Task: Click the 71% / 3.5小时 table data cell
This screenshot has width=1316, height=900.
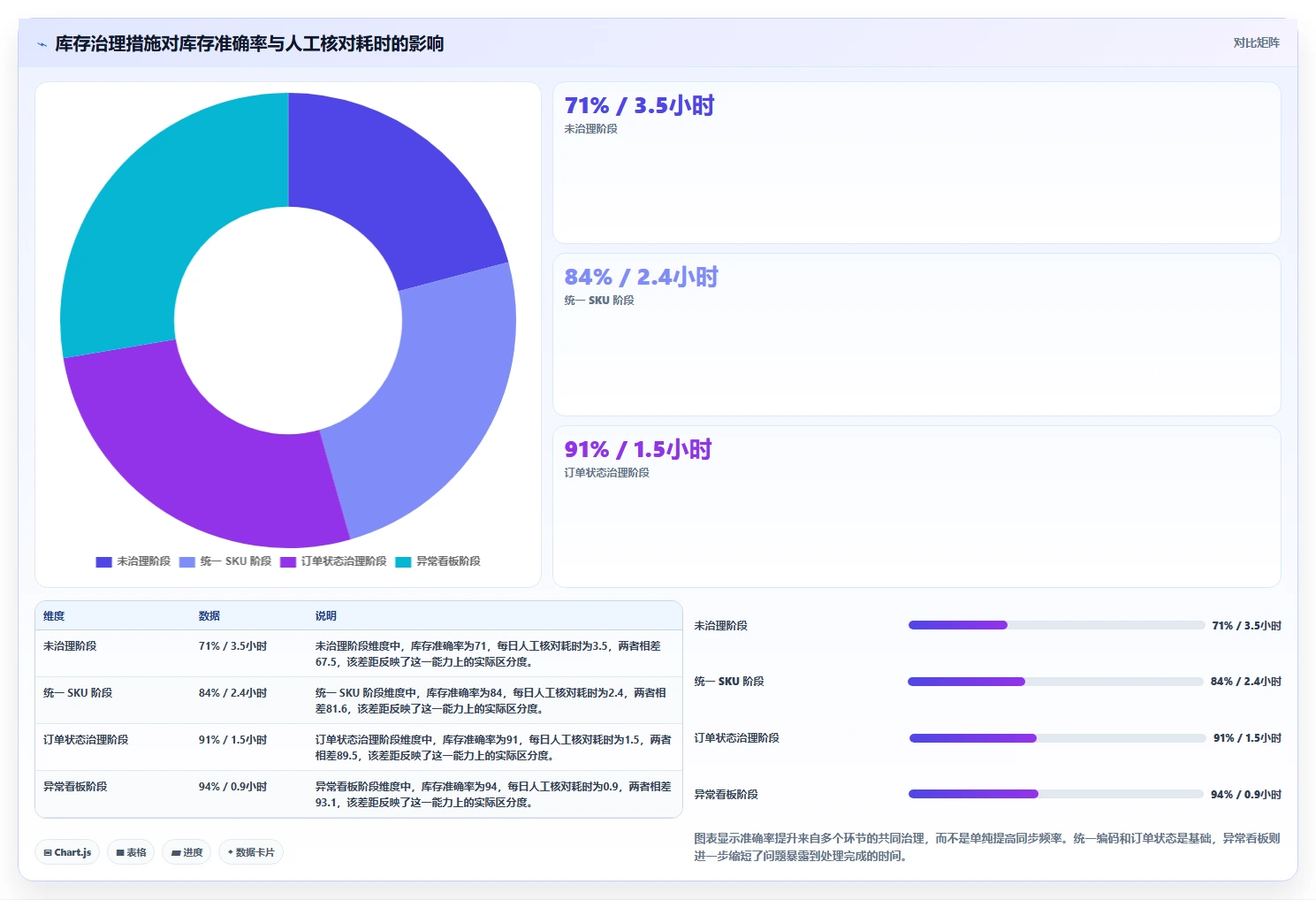Action: 232,646
